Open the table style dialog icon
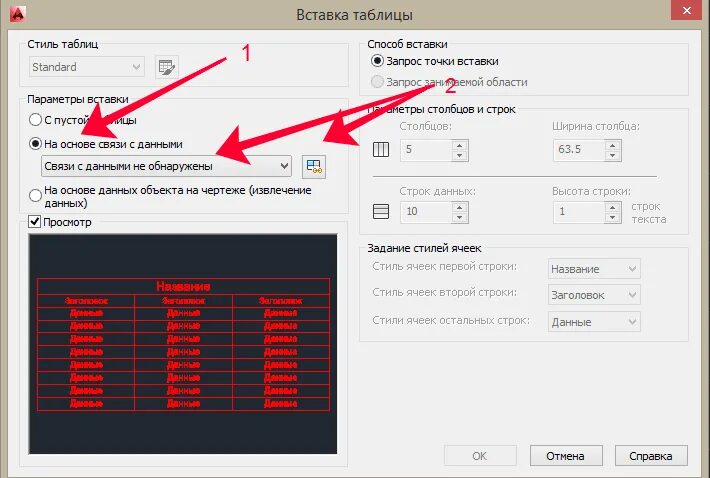 click(167, 67)
